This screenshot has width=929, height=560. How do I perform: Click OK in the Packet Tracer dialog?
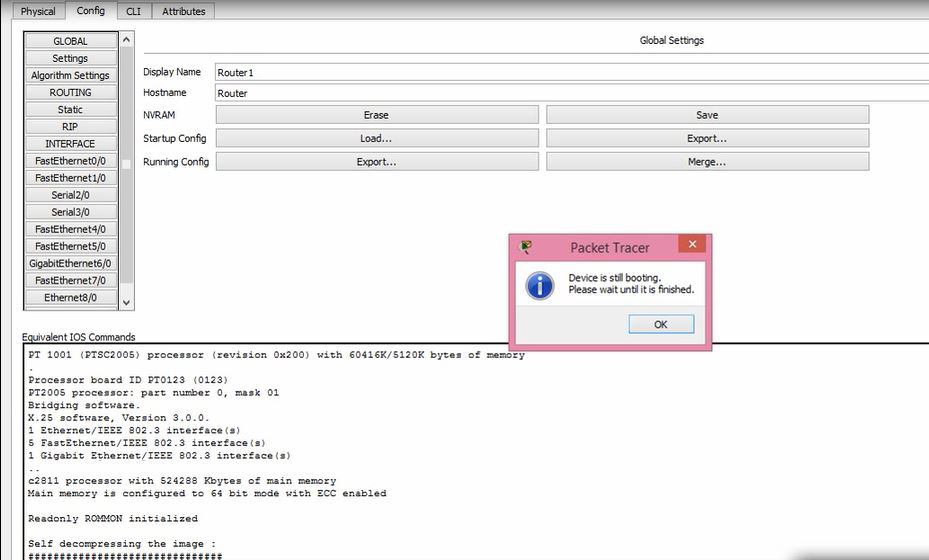[661, 324]
